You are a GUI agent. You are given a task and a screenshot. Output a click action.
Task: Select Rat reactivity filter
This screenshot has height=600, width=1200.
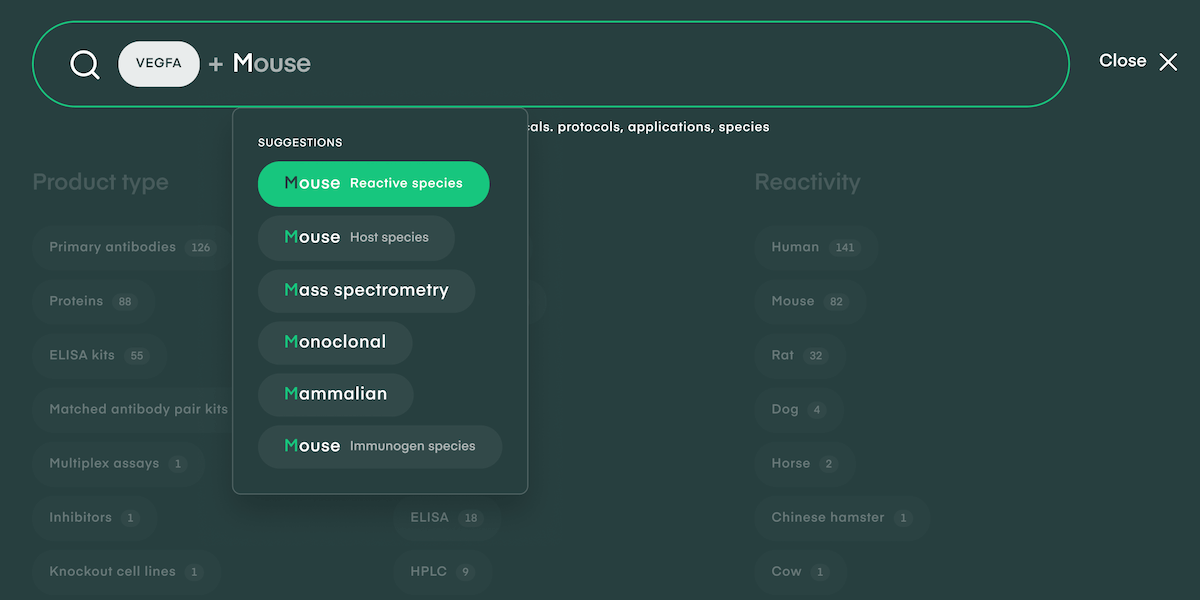click(x=799, y=355)
